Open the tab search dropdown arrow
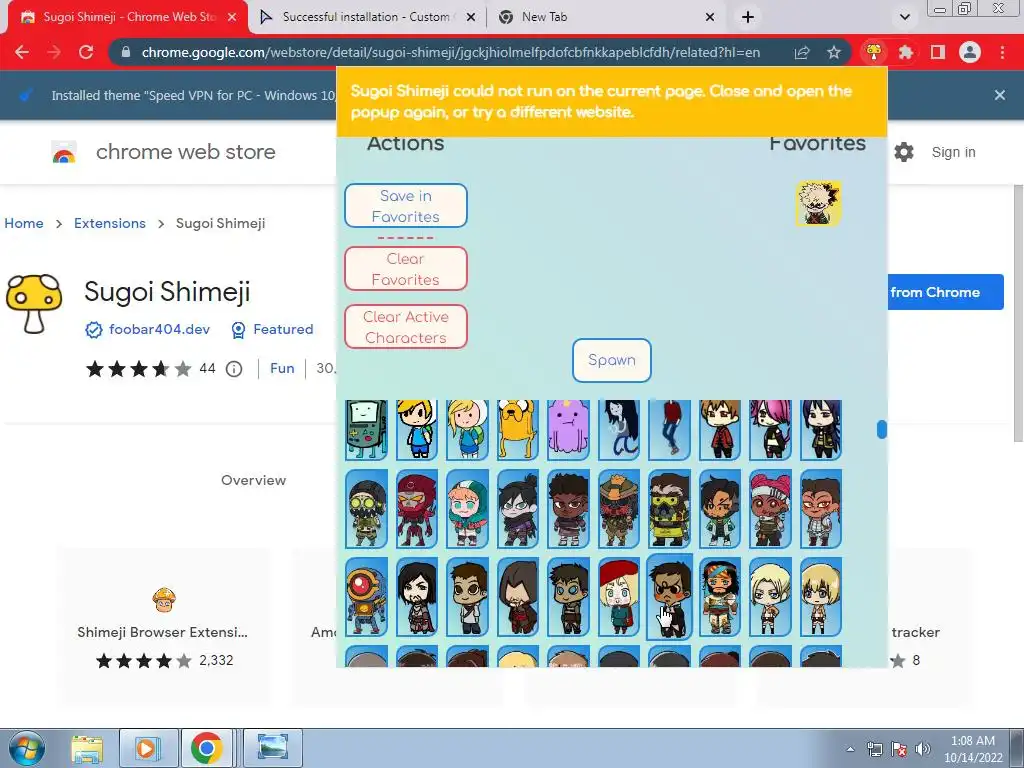Image resolution: width=1024 pixels, height=768 pixels. pyautogui.click(x=904, y=17)
